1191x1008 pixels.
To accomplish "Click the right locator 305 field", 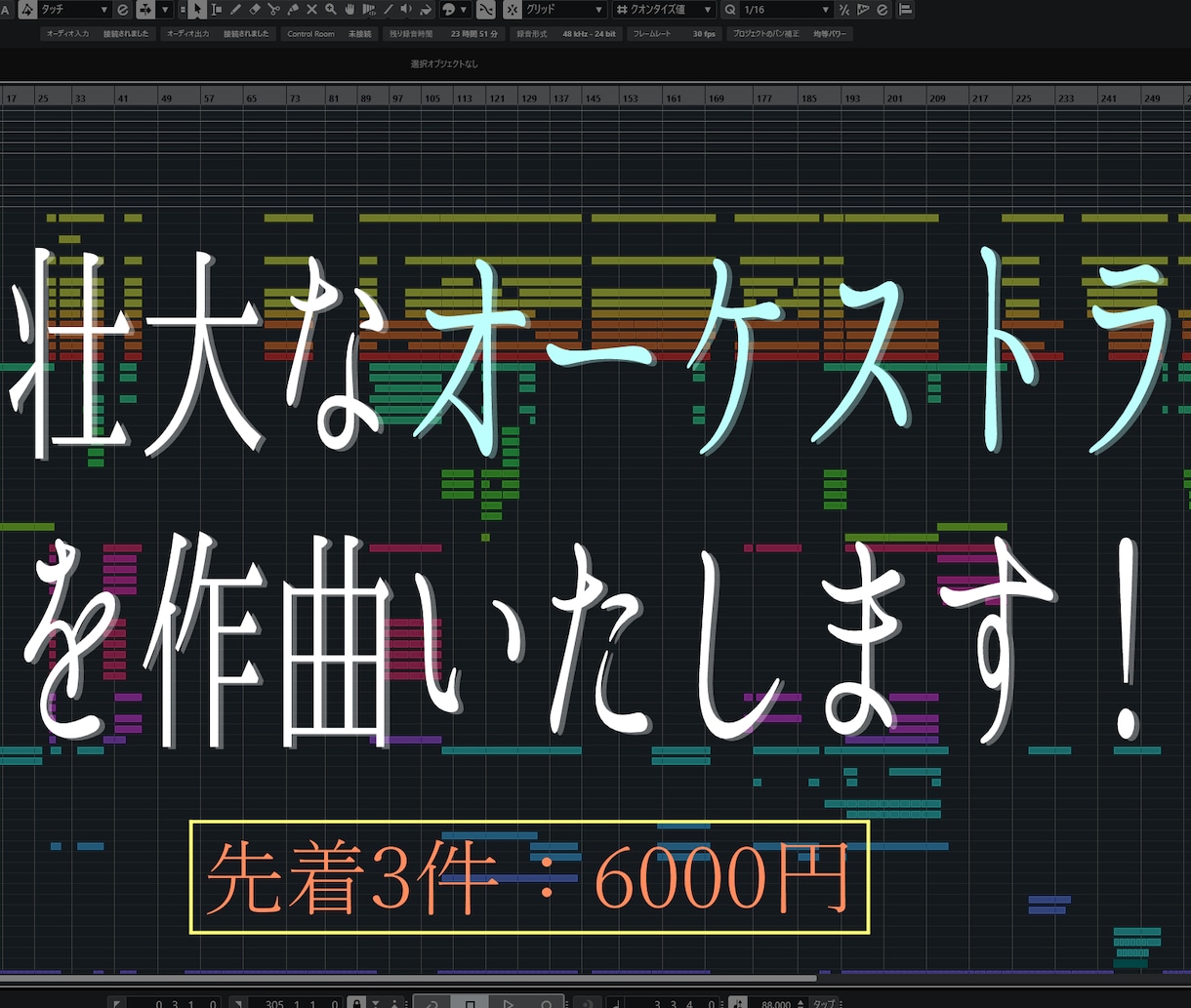I will pyautogui.click(x=295, y=1002).
